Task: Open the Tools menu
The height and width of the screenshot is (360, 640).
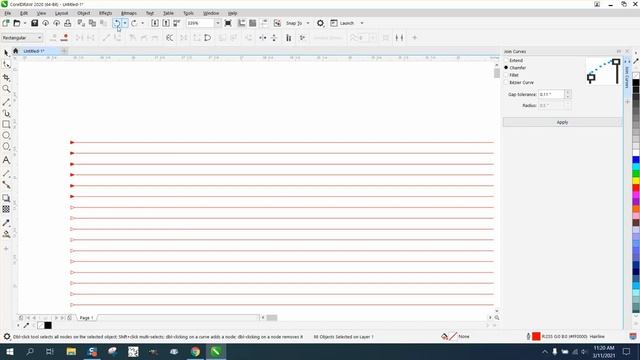Action: (188, 13)
